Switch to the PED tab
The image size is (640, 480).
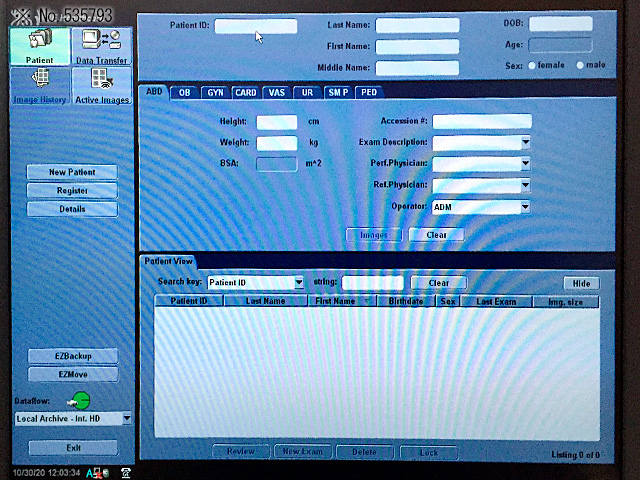[369, 93]
